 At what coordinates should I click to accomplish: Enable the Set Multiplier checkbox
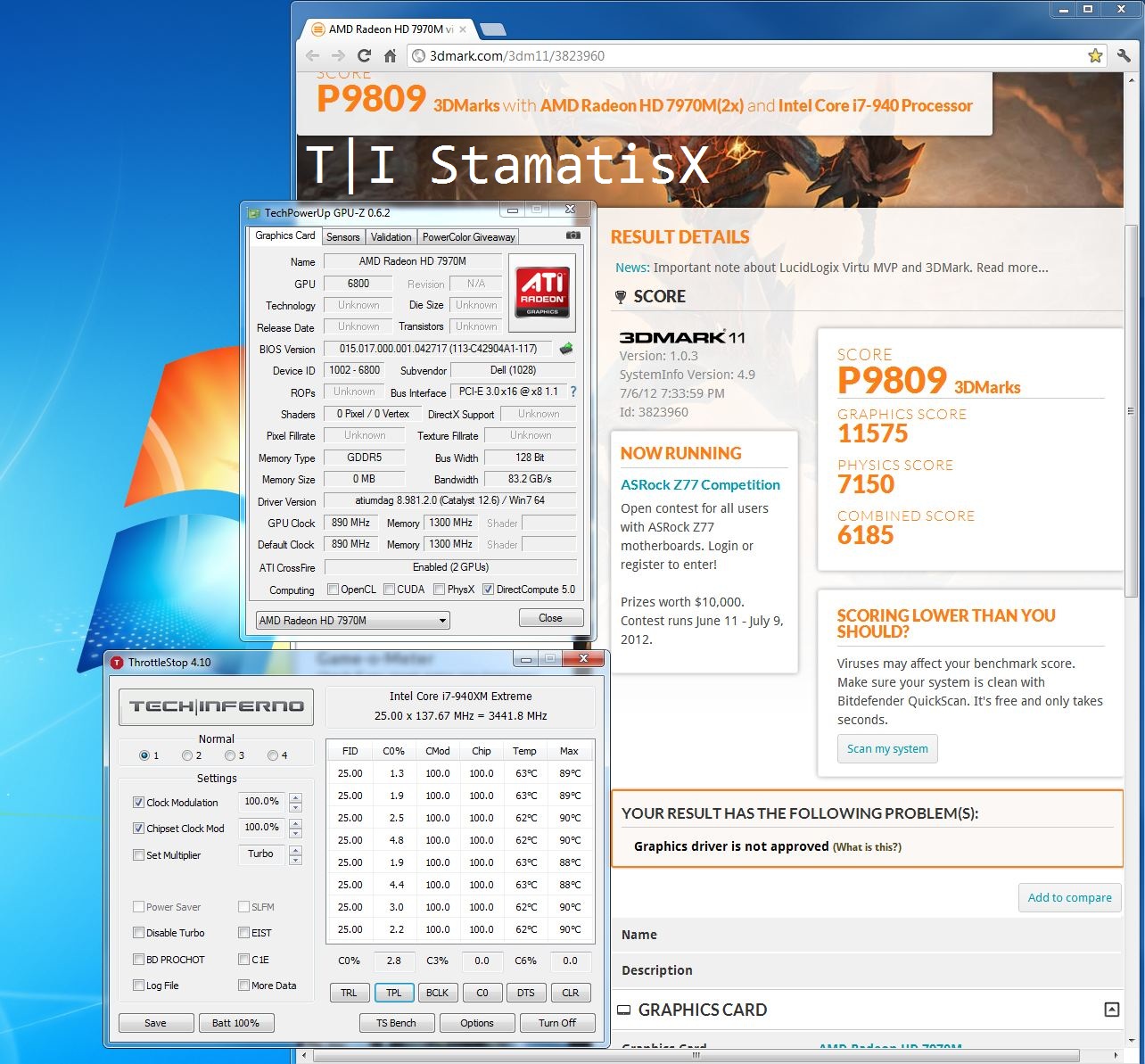coord(138,855)
